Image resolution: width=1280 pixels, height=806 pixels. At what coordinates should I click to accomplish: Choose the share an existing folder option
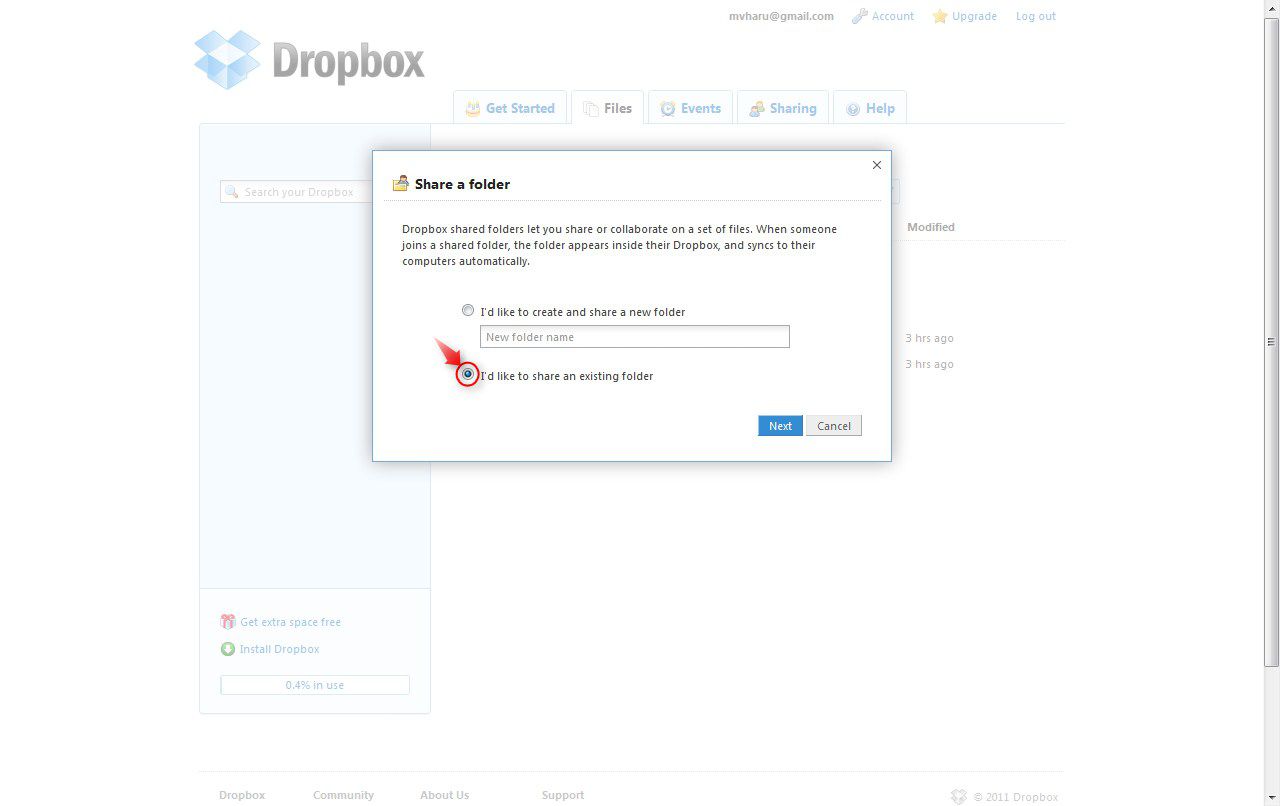coord(467,374)
